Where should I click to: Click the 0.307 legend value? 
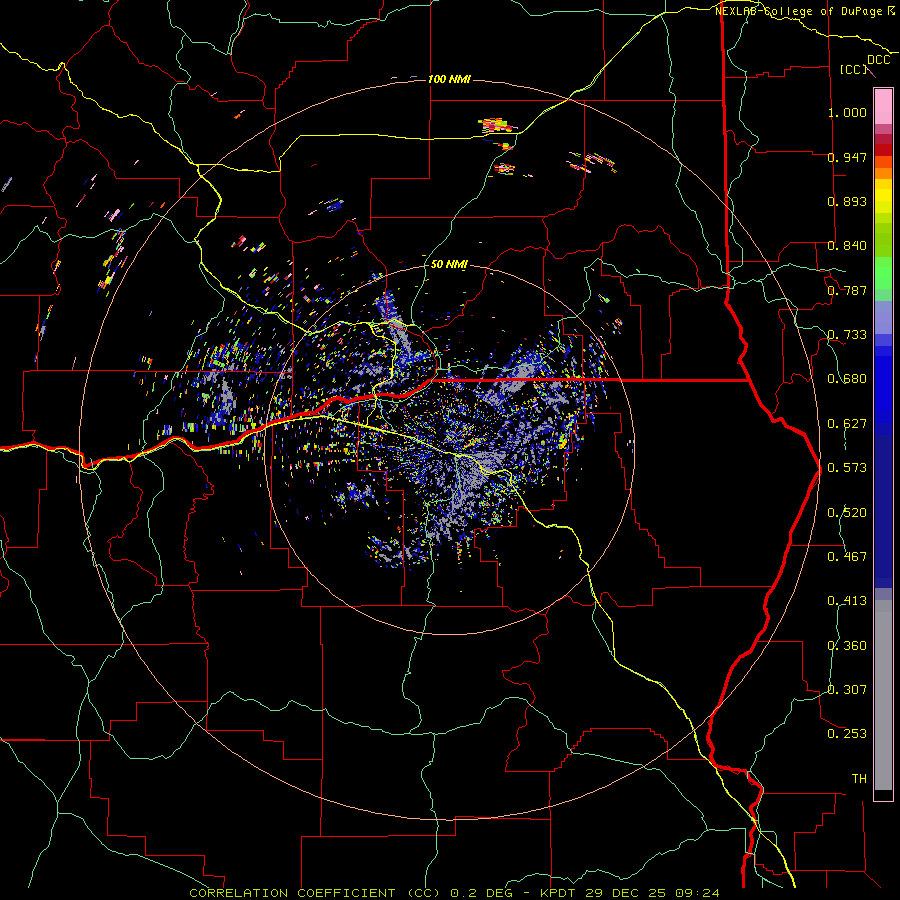click(847, 690)
